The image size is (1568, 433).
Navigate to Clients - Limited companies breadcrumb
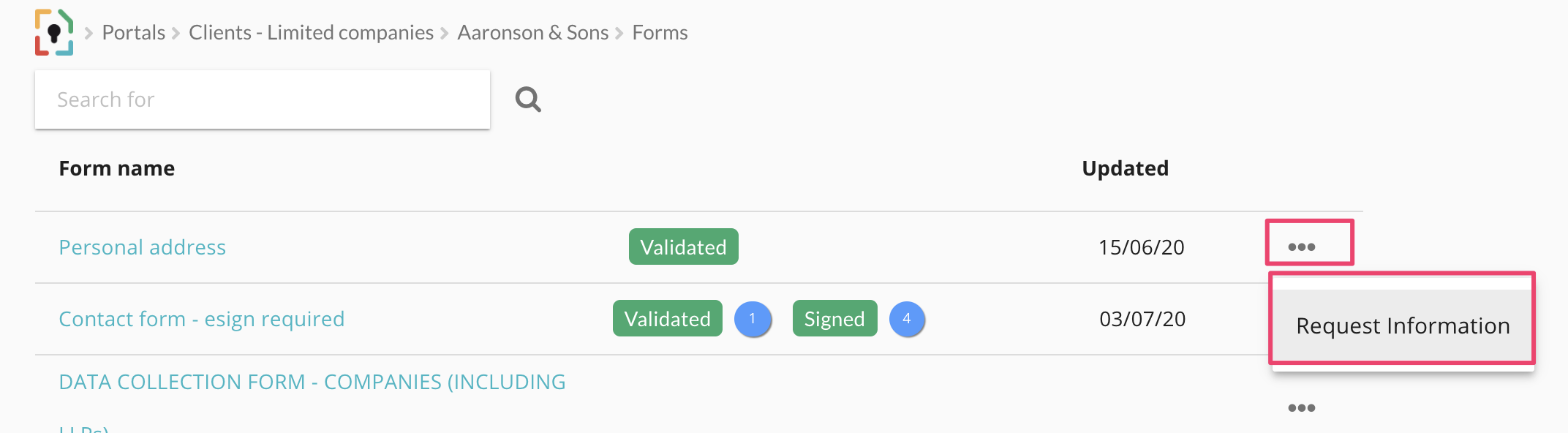pos(311,33)
